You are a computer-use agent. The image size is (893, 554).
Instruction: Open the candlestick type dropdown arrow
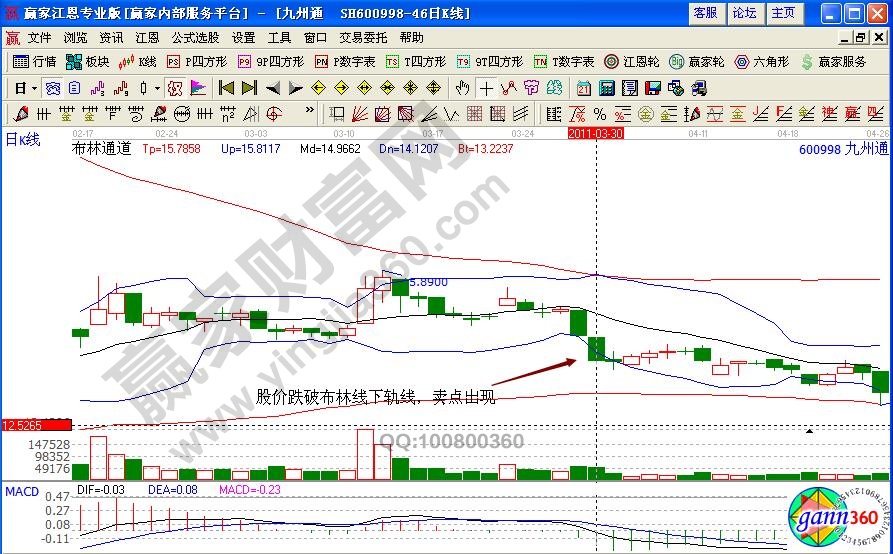(157, 88)
